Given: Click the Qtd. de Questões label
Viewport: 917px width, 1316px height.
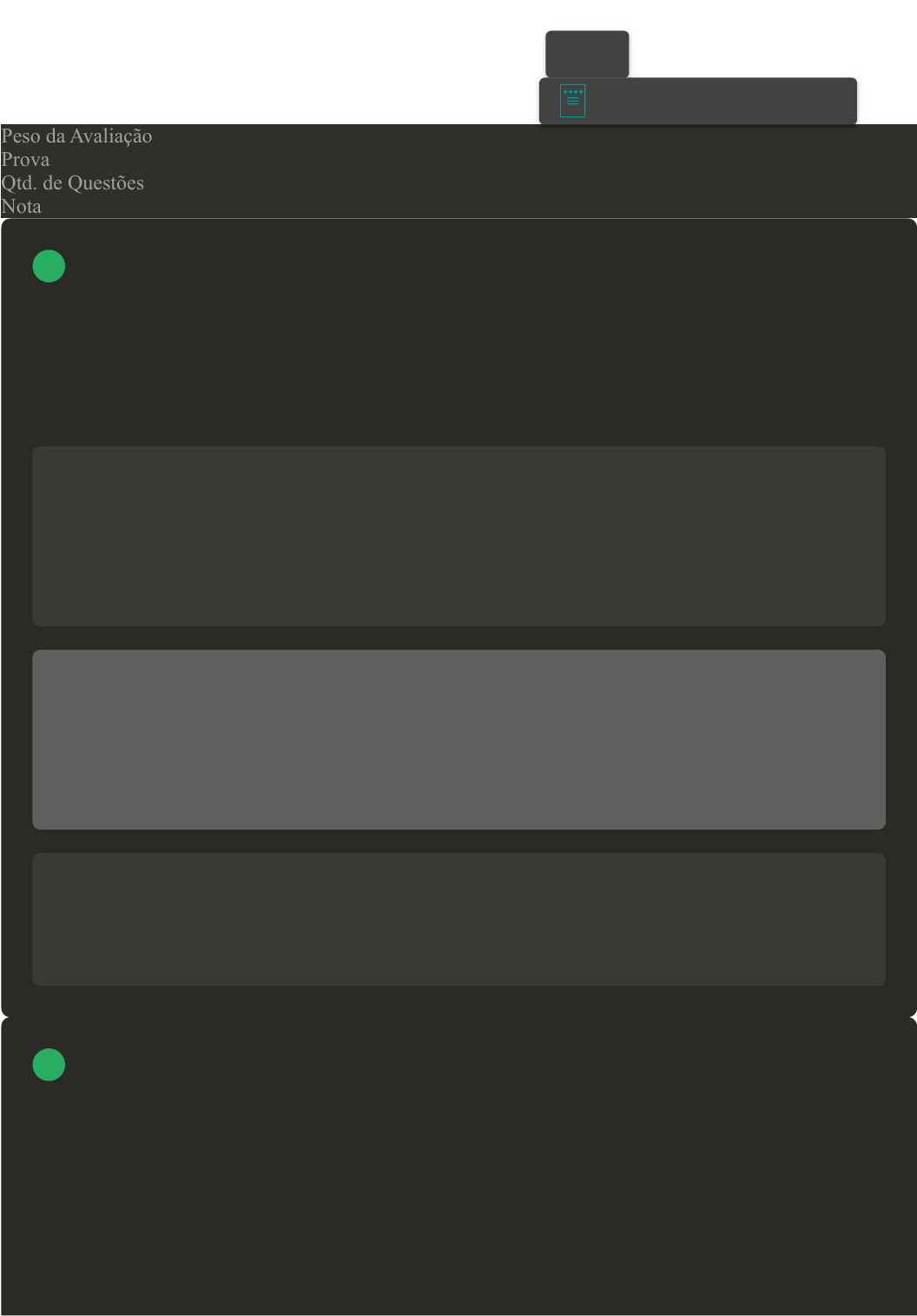Looking at the screenshot, I should click(x=72, y=182).
